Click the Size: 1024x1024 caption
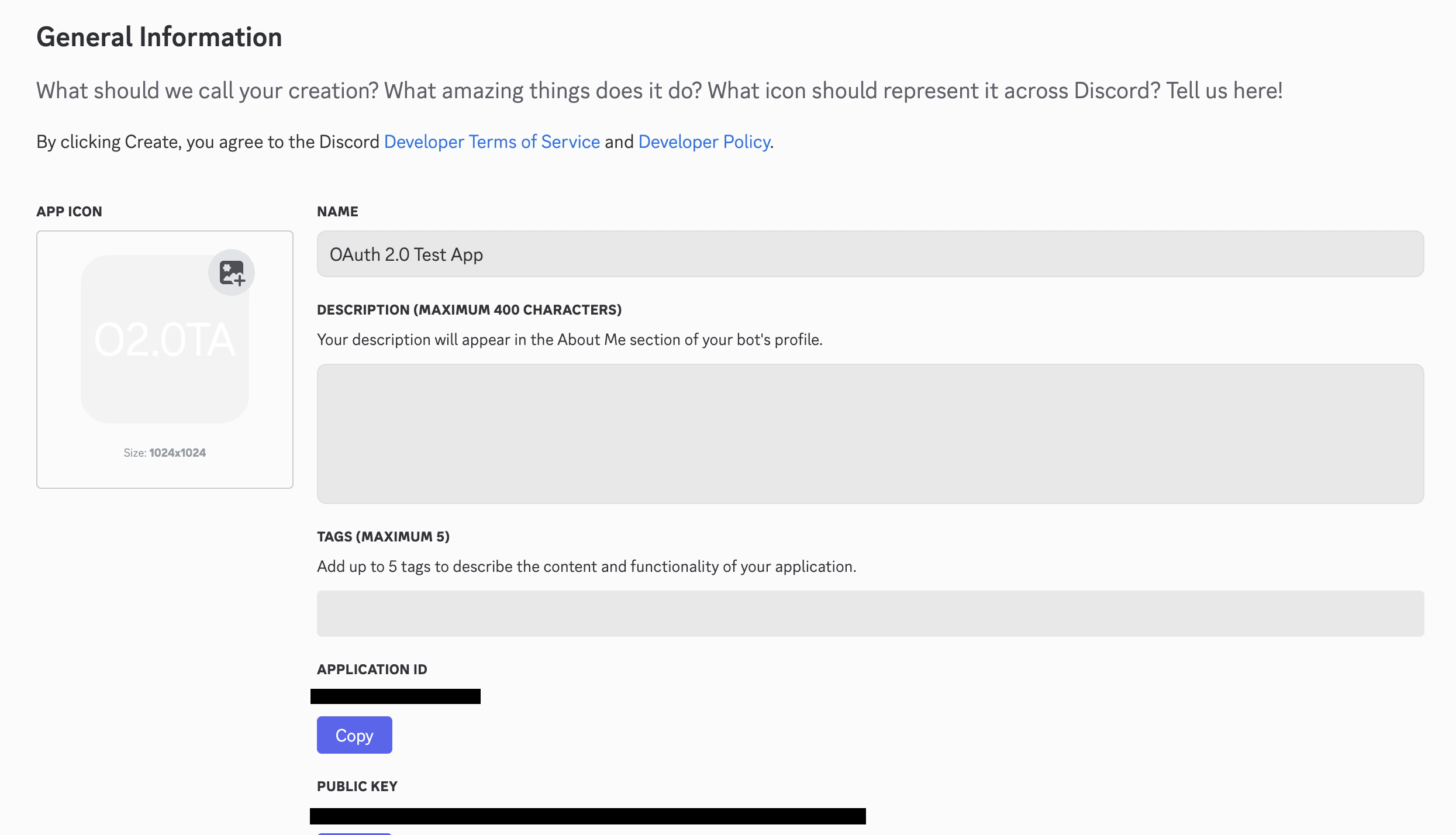This screenshot has height=835, width=1456. (x=164, y=453)
